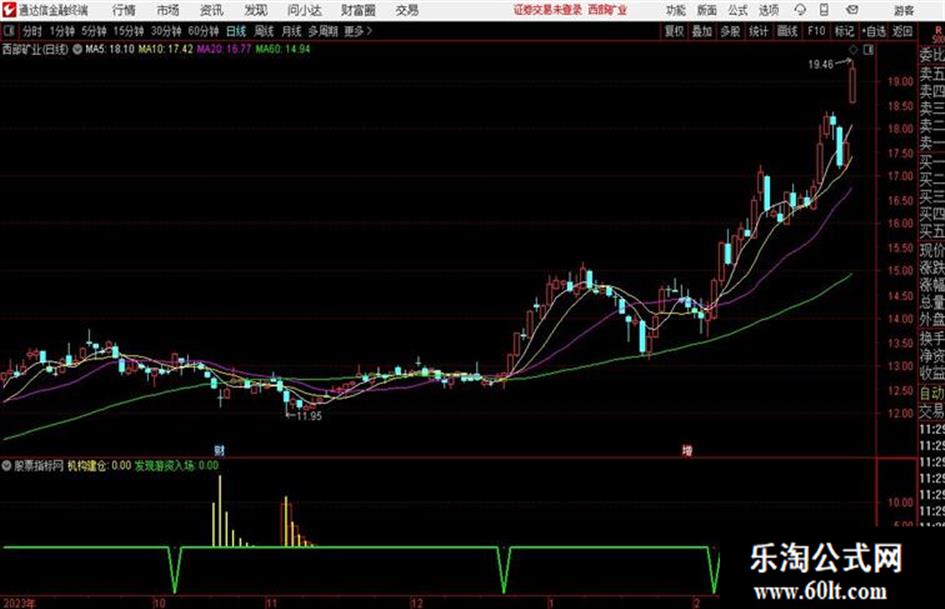Select the 多周期 tab
Viewport: 945px width, 609px height.
click(323, 31)
